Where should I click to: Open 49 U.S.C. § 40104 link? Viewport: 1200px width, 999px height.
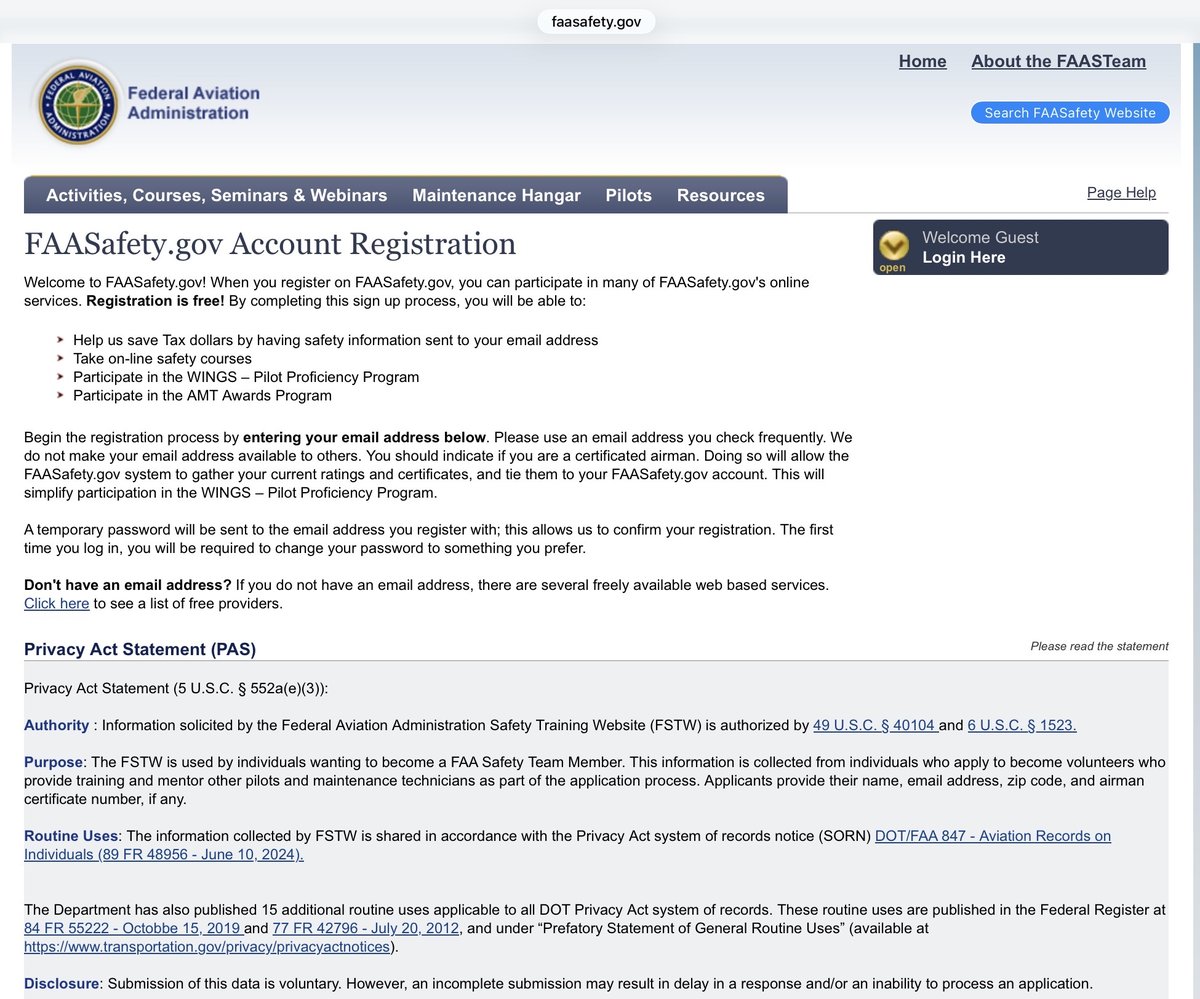point(875,725)
